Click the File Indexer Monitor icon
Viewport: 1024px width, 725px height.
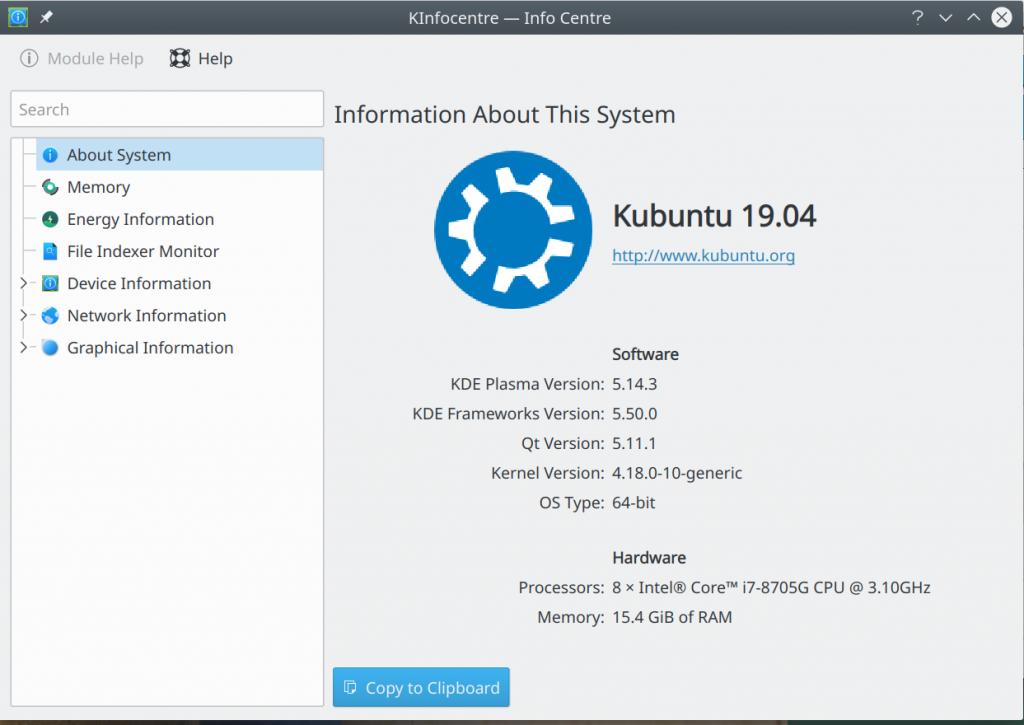[x=50, y=251]
